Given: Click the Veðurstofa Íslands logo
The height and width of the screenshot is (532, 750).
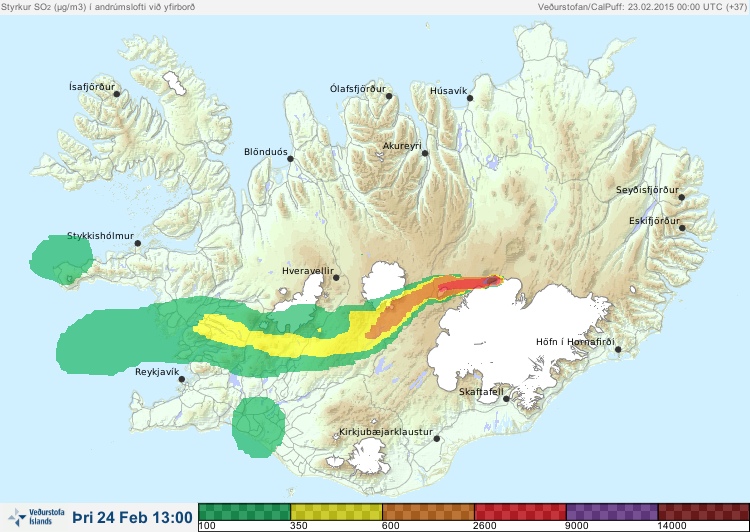Looking at the screenshot, I should 36,517.
